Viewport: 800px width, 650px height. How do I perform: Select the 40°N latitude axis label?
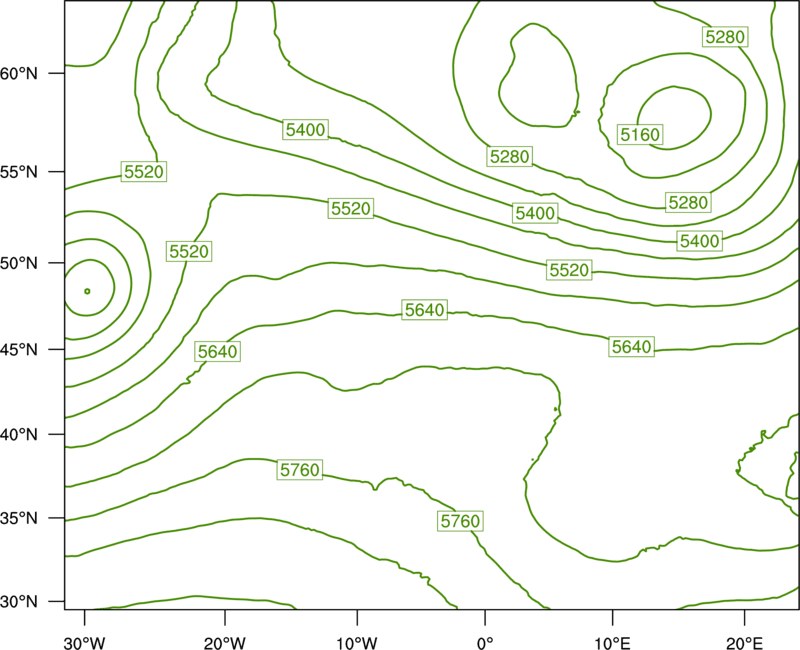click(x=19, y=435)
